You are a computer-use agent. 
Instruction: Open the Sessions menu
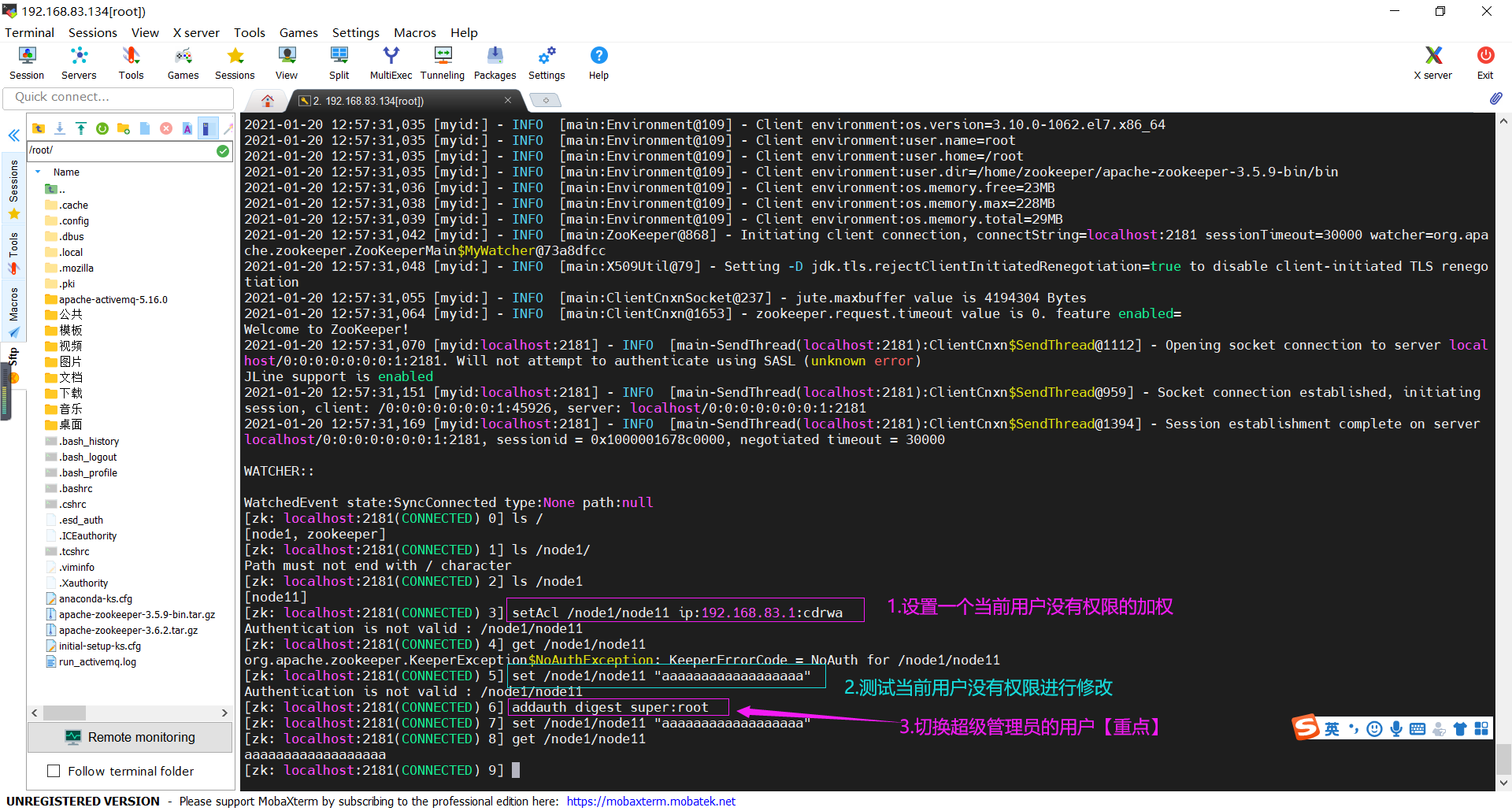(x=93, y=32)
